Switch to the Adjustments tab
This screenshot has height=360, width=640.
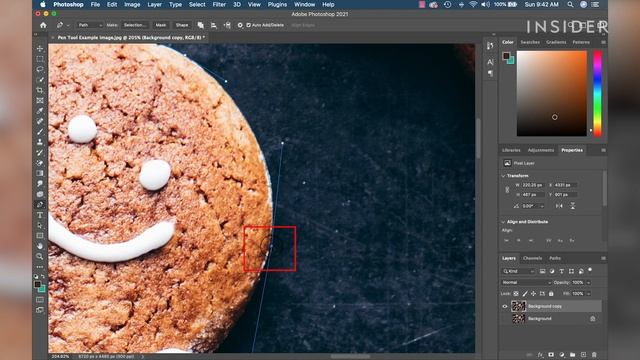point(540,150)
